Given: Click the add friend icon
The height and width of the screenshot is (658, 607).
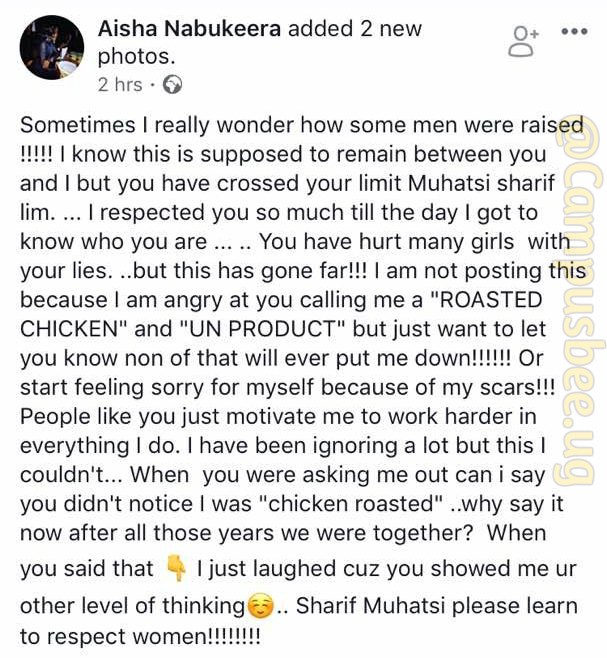Looking at the screenshot, I should pos(523,42).
